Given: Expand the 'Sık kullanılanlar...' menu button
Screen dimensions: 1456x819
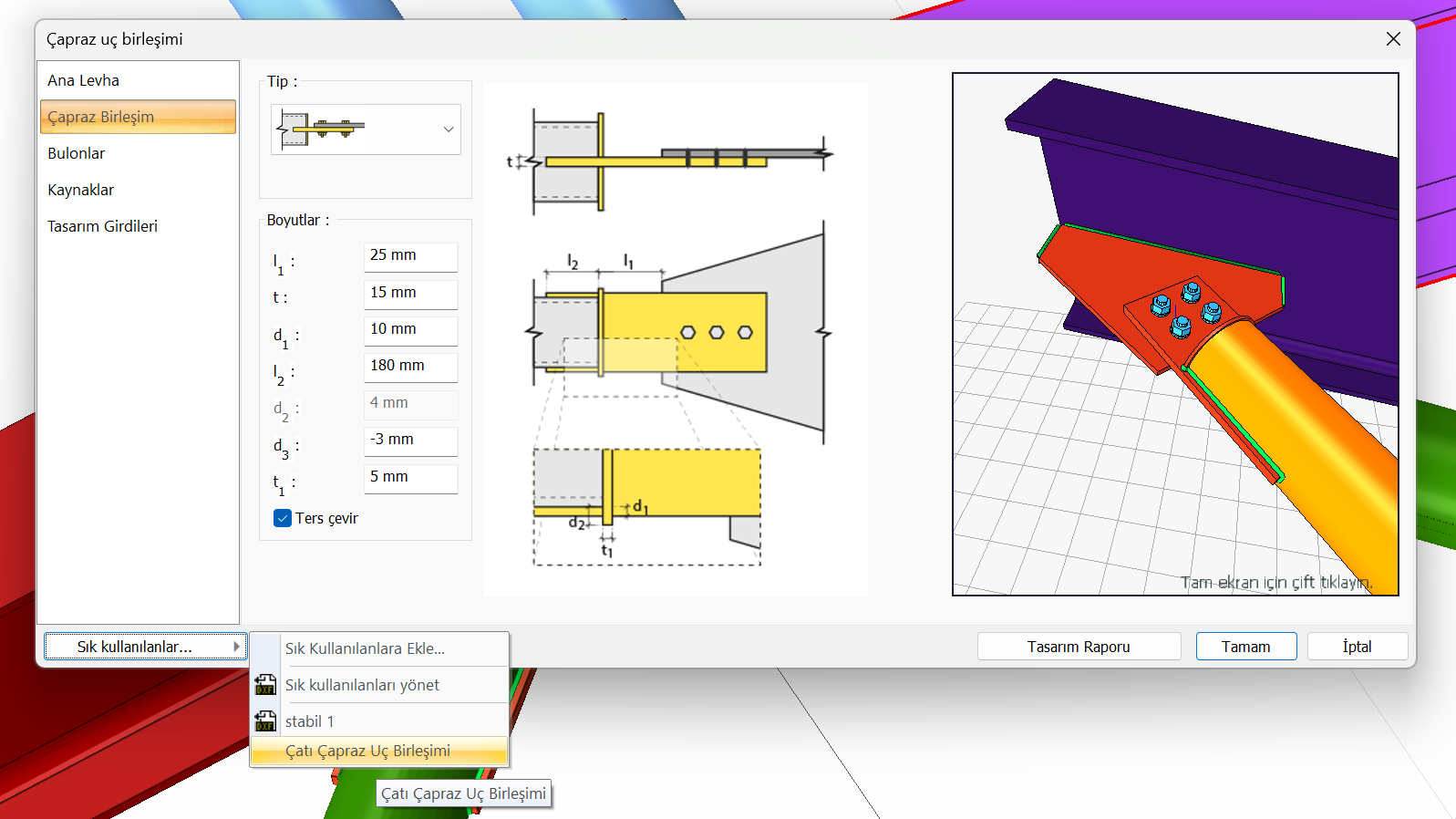Looking at the screenshot, I should (x=145, y=647).
